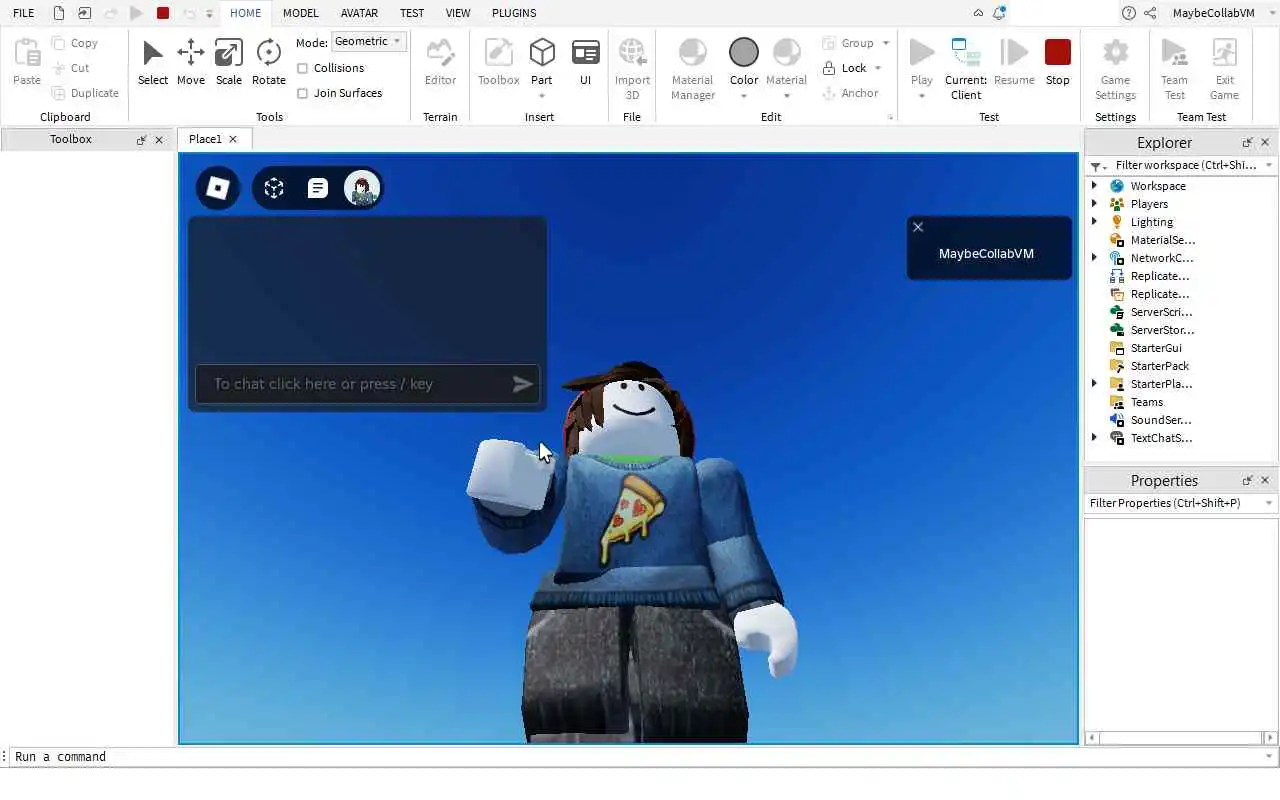Enable the Join Surfaces checkbox

(x=302, y=93)
